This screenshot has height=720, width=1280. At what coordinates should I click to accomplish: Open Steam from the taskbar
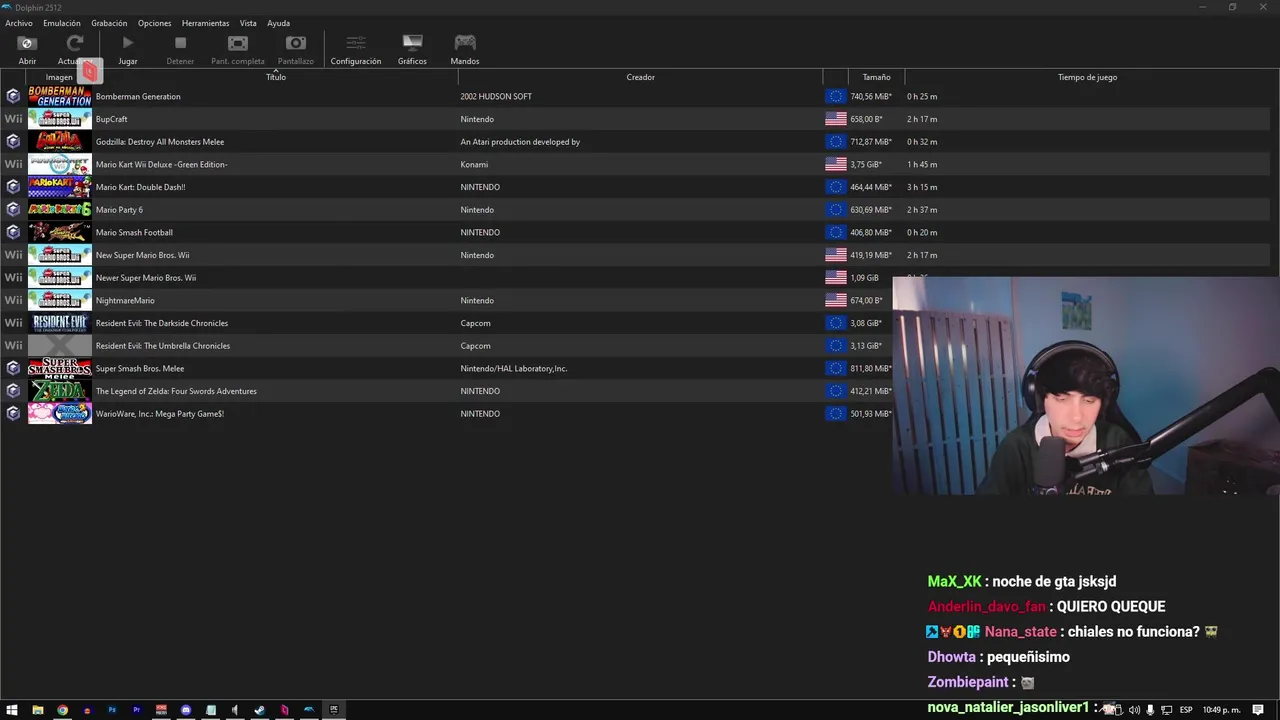pos(260,710)
